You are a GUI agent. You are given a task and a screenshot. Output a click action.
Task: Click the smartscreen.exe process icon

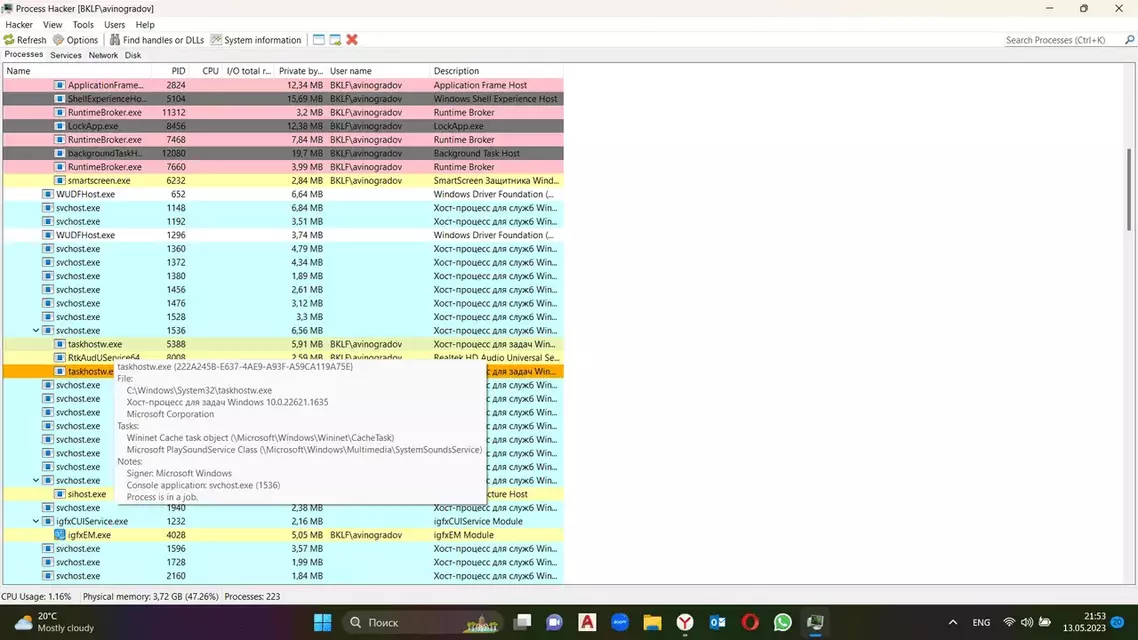(60, 181)
